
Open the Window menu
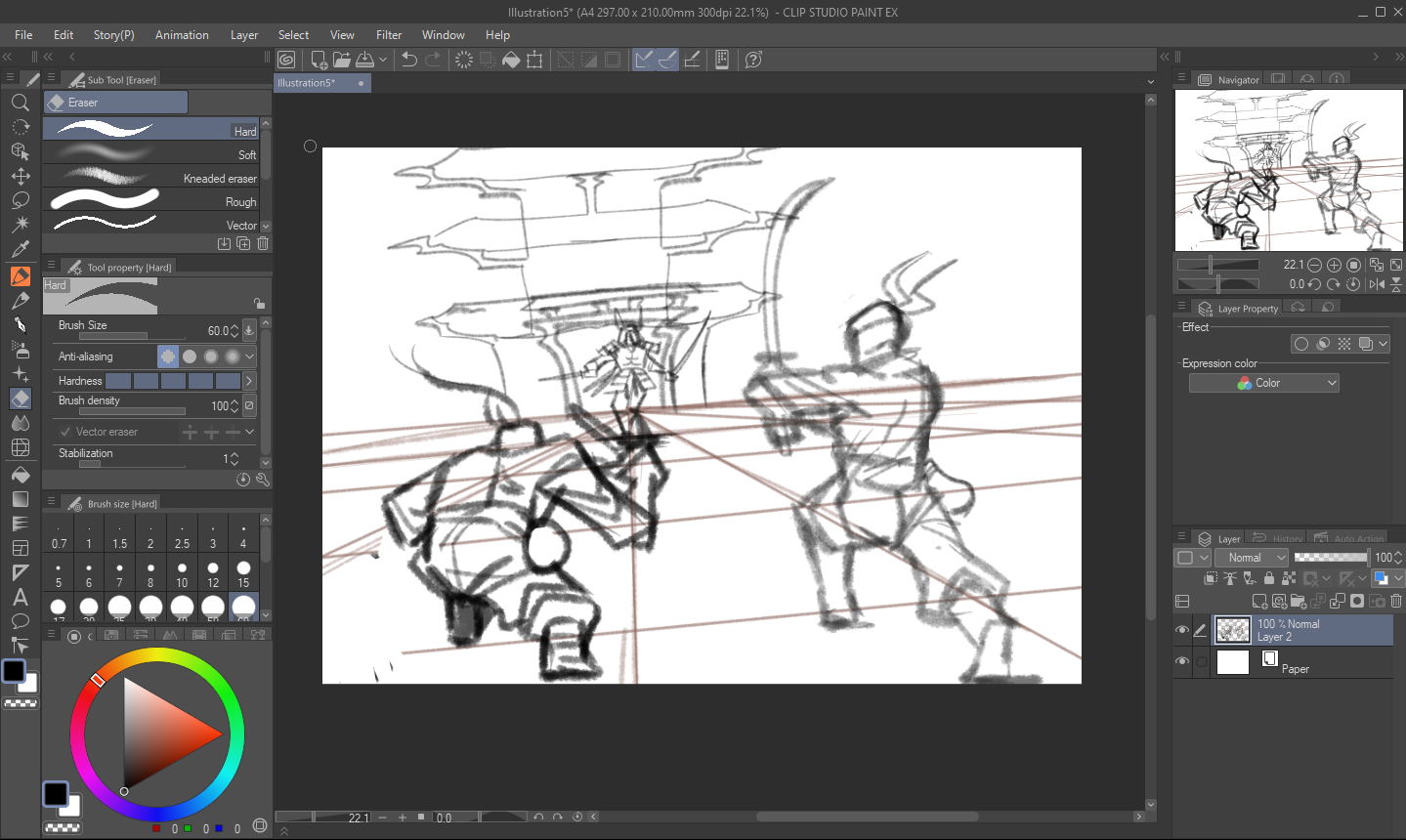pos(444,35)
